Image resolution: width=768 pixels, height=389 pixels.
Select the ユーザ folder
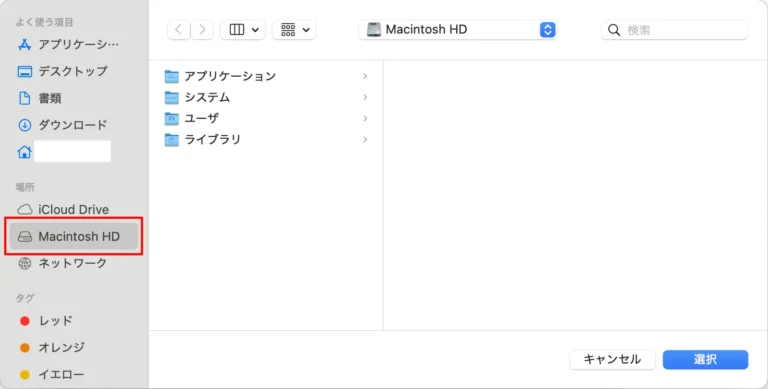point(267,119)
